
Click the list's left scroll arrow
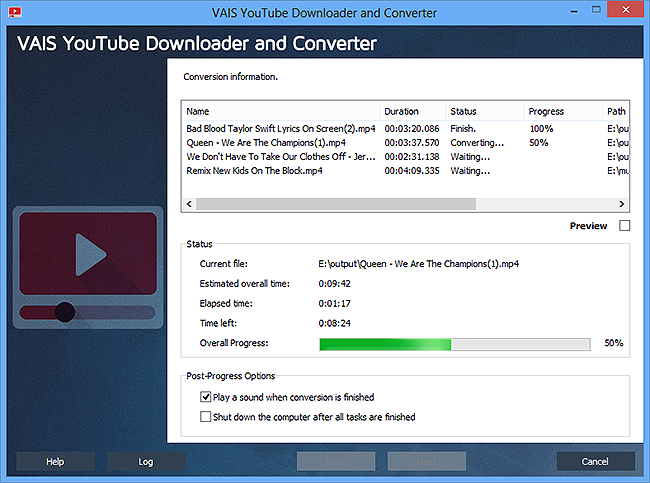(189, 204)
